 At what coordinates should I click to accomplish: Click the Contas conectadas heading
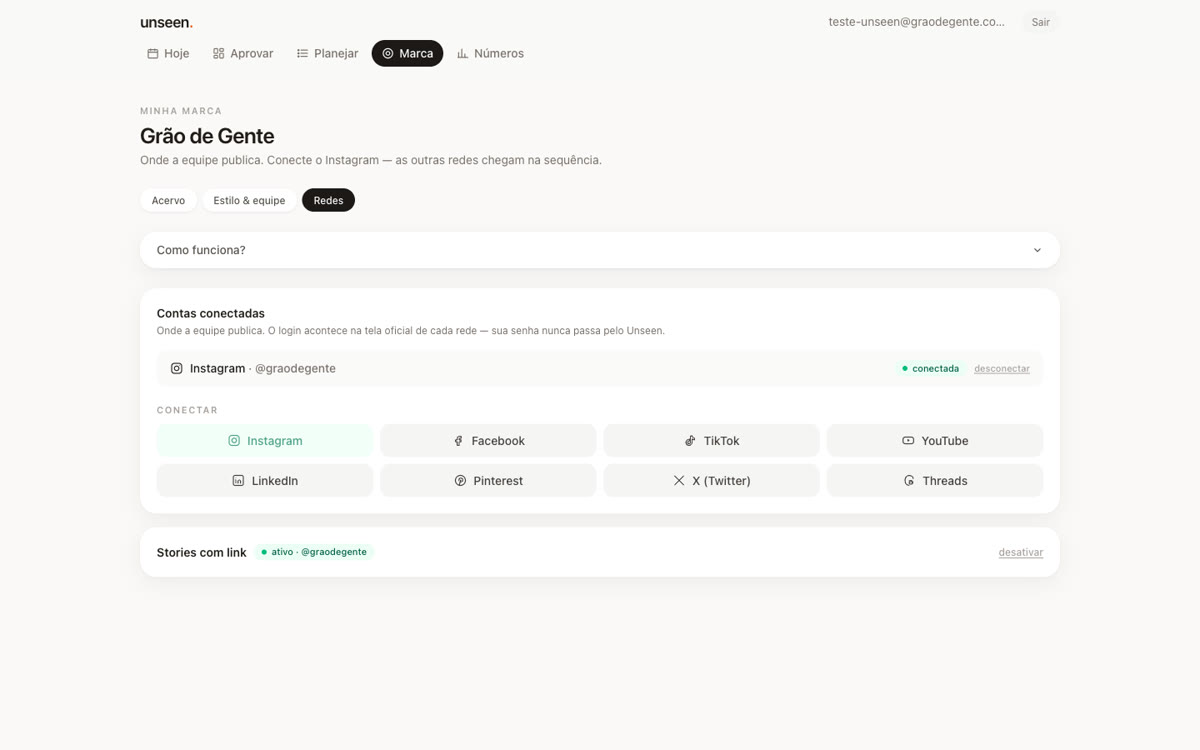(x=211, y=313)
